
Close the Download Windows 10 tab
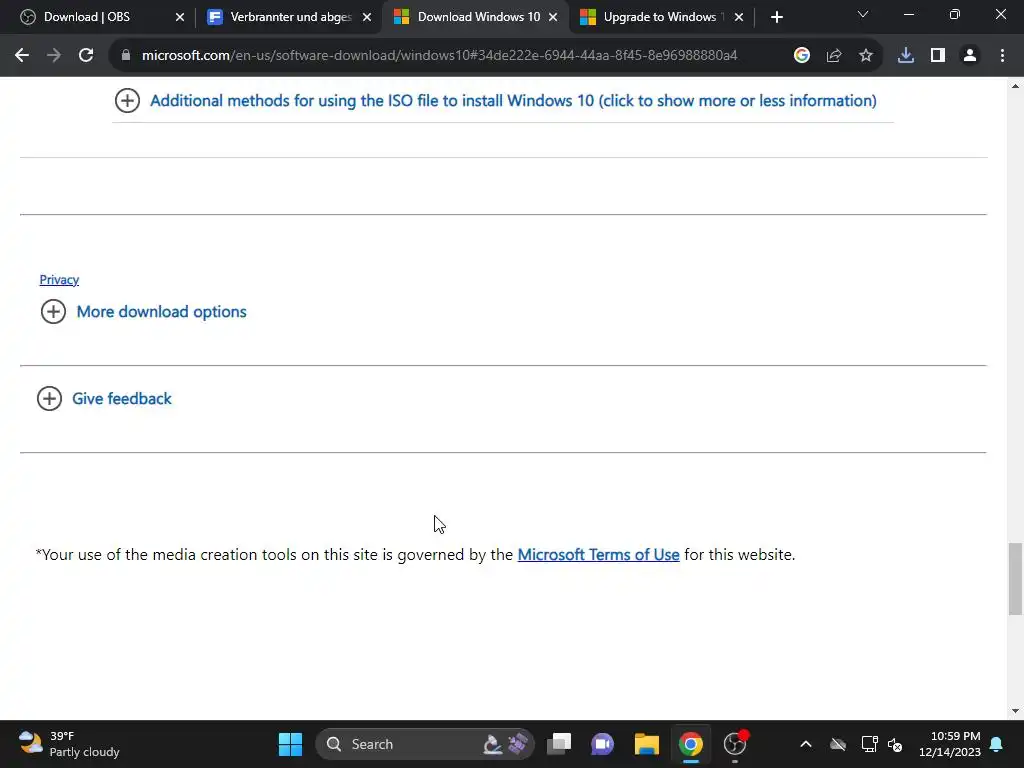pos(553,17)
